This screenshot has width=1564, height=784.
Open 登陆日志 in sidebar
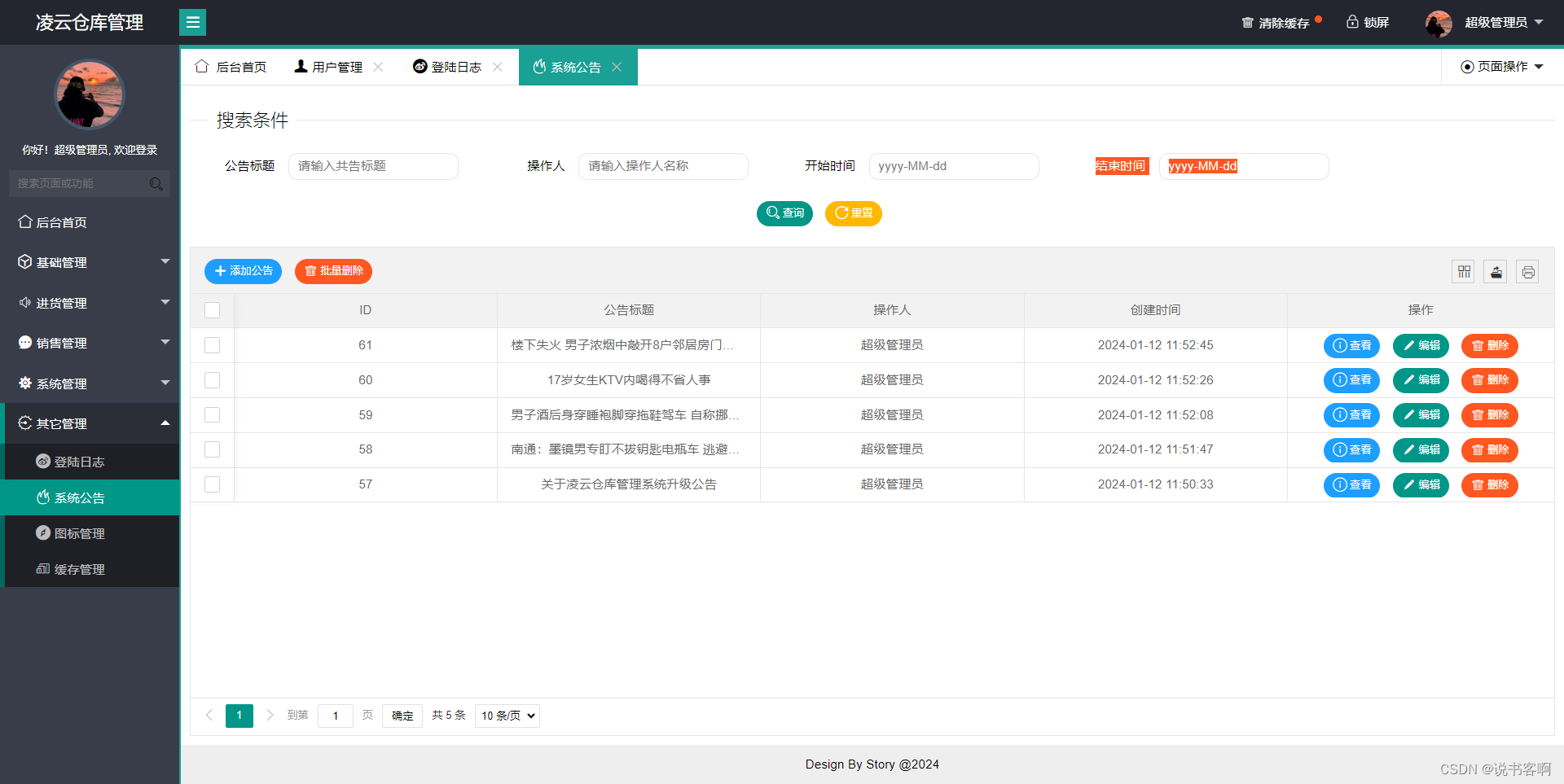point(91,462)
